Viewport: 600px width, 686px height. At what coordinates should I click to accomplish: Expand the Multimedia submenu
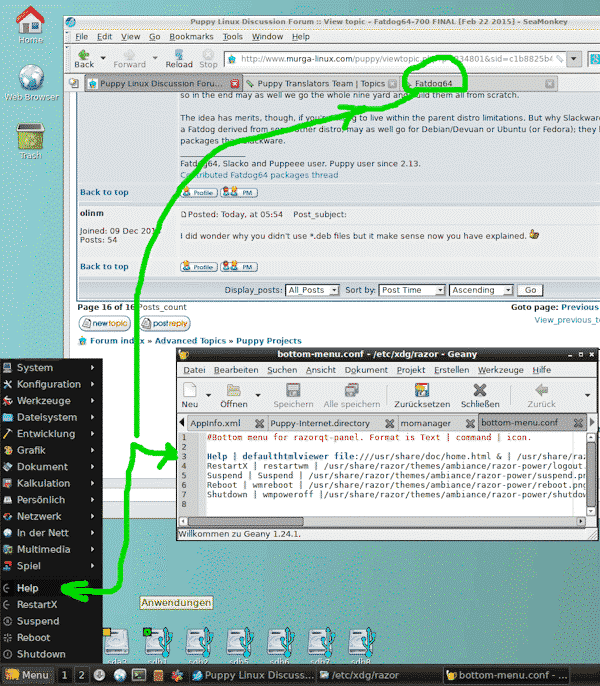[51, 550]
